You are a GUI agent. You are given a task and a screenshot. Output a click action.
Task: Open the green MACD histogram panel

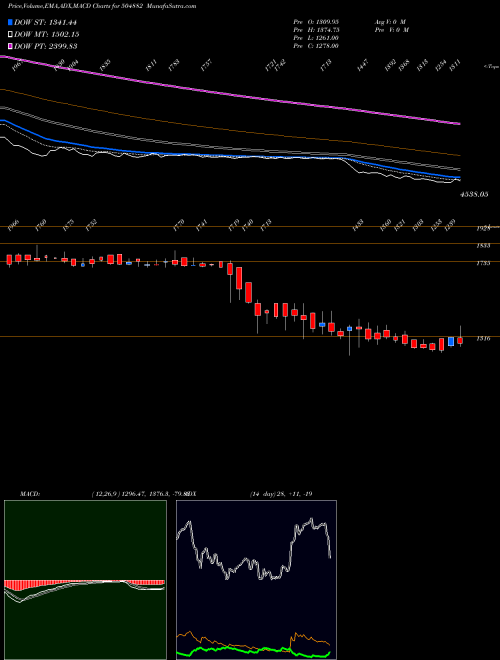(x=85, y=580)
